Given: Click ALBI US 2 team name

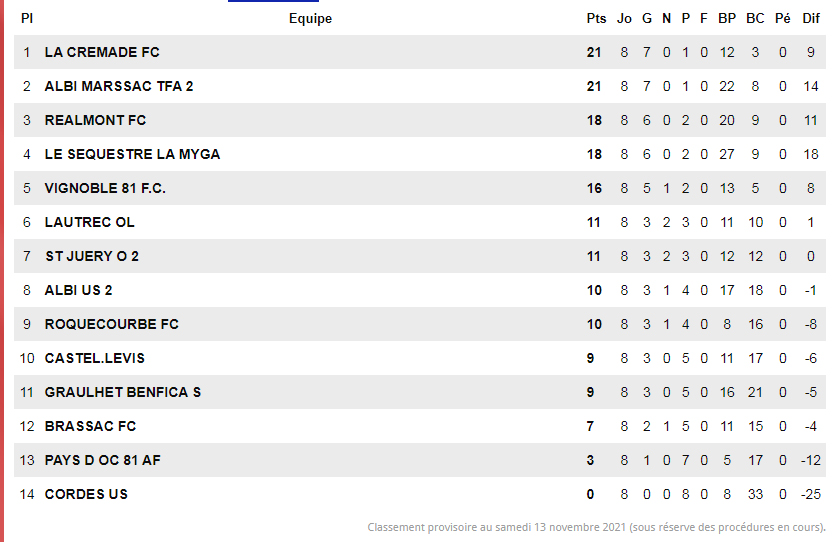Looking at the screenshot, I should (78, 290).
